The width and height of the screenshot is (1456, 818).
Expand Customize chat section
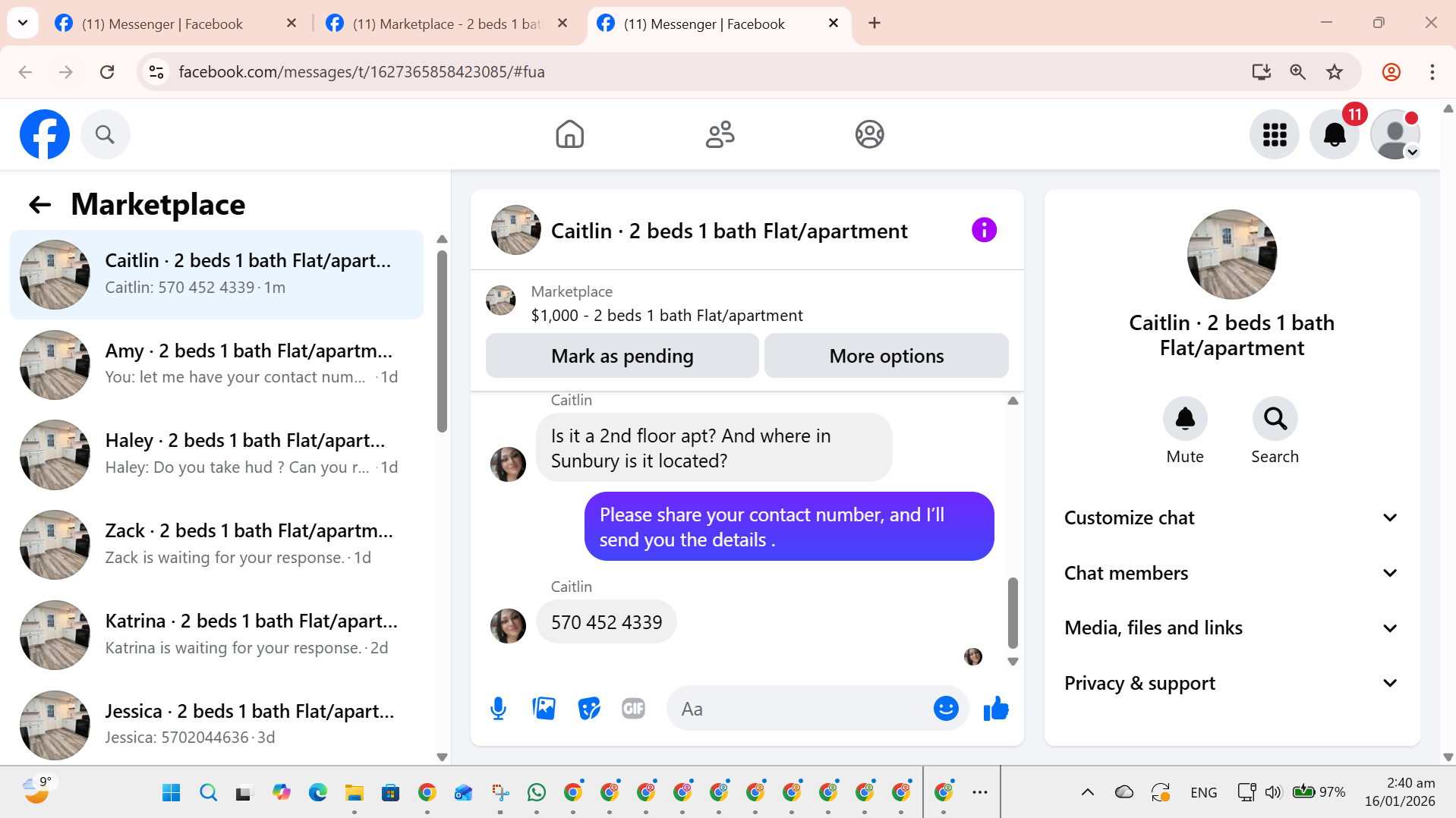pyautogui.click(x=1231, y=518)
